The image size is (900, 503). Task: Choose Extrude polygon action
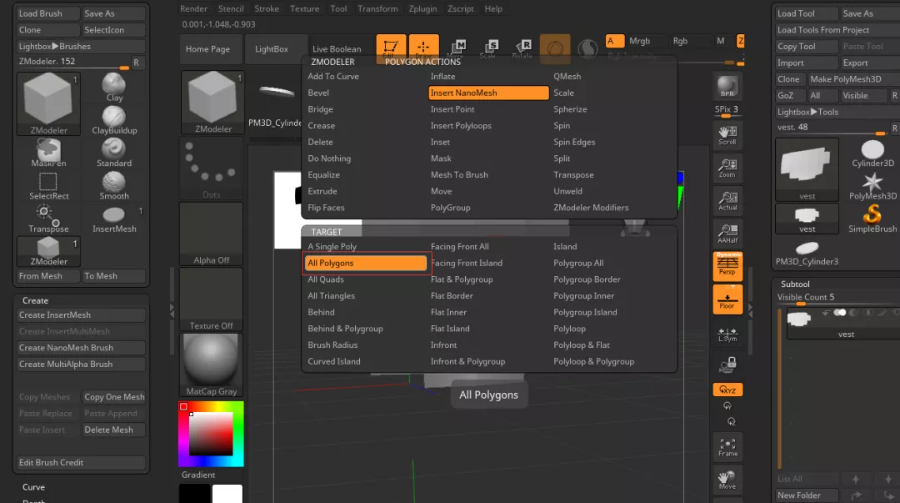322,191
